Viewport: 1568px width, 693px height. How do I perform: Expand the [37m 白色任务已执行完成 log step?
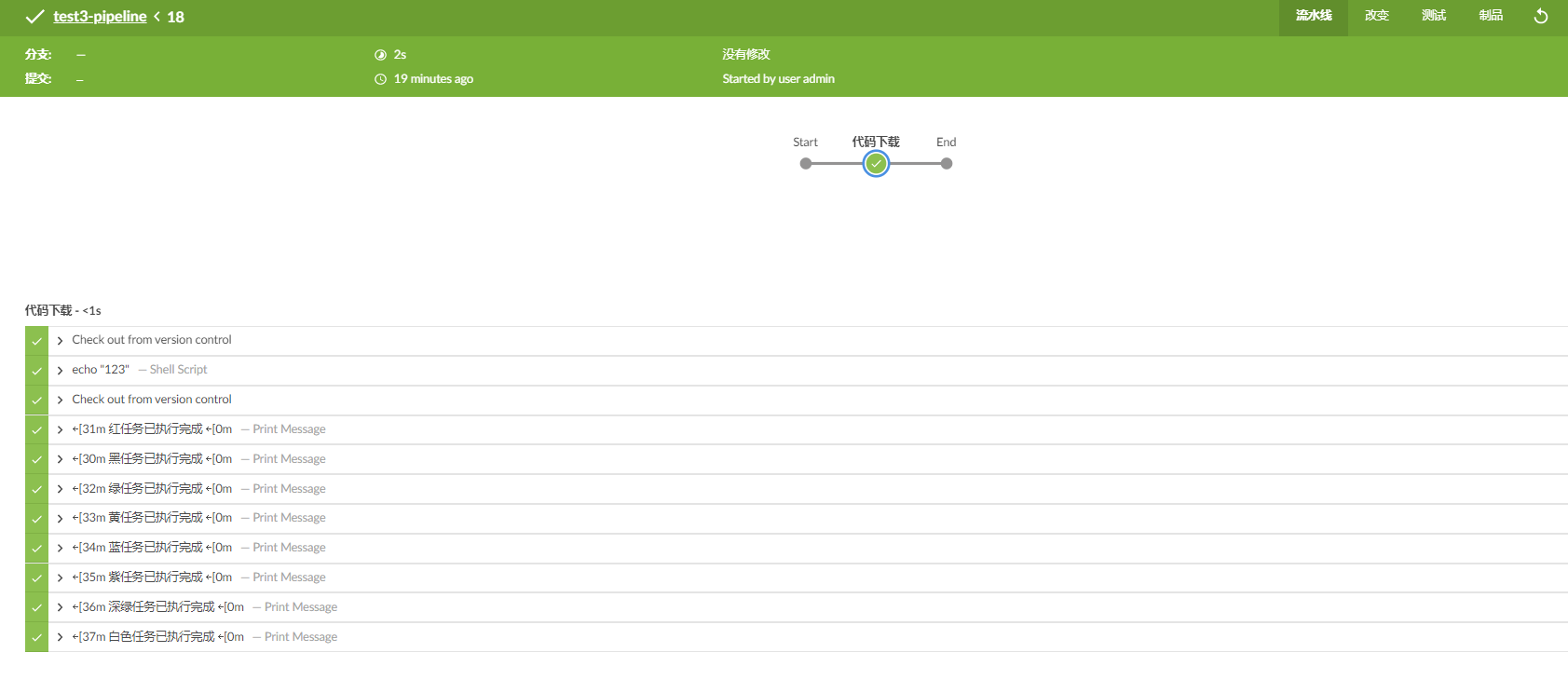pyautogui.click(x=60, y=637)
